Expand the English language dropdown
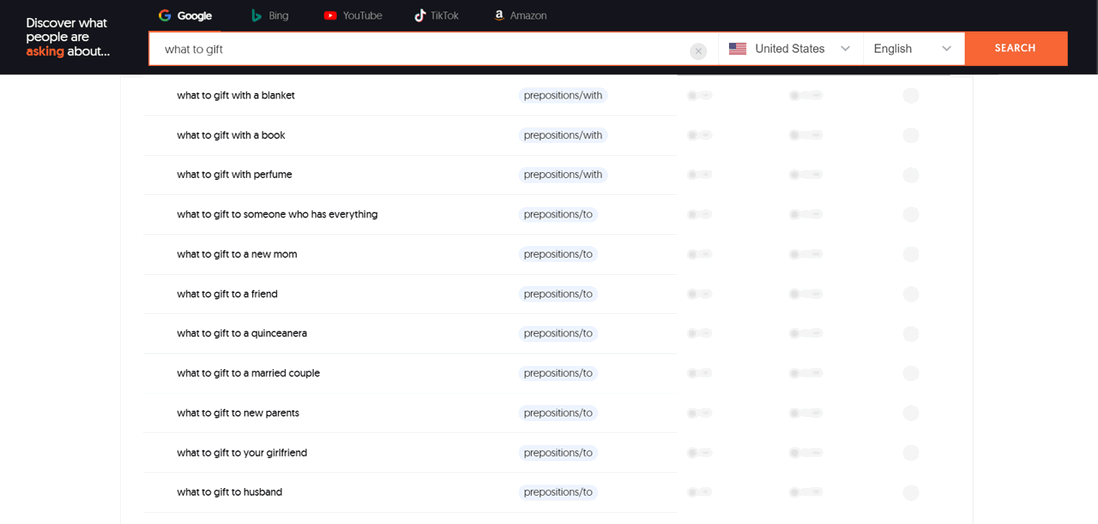Screen dimensions: 1098x524 coord(912,49)
